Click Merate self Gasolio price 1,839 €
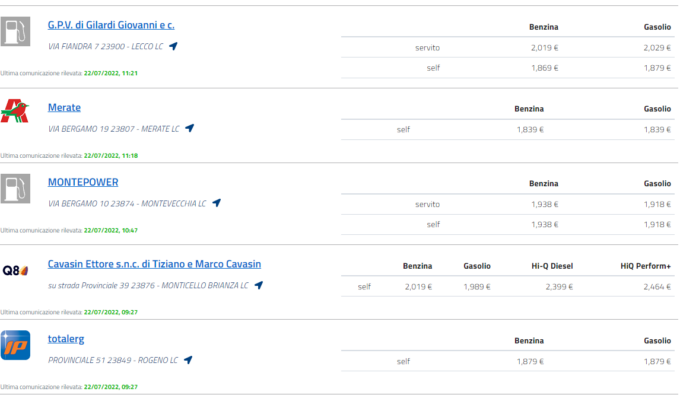 pyautogui.click(x=657, y=129)
